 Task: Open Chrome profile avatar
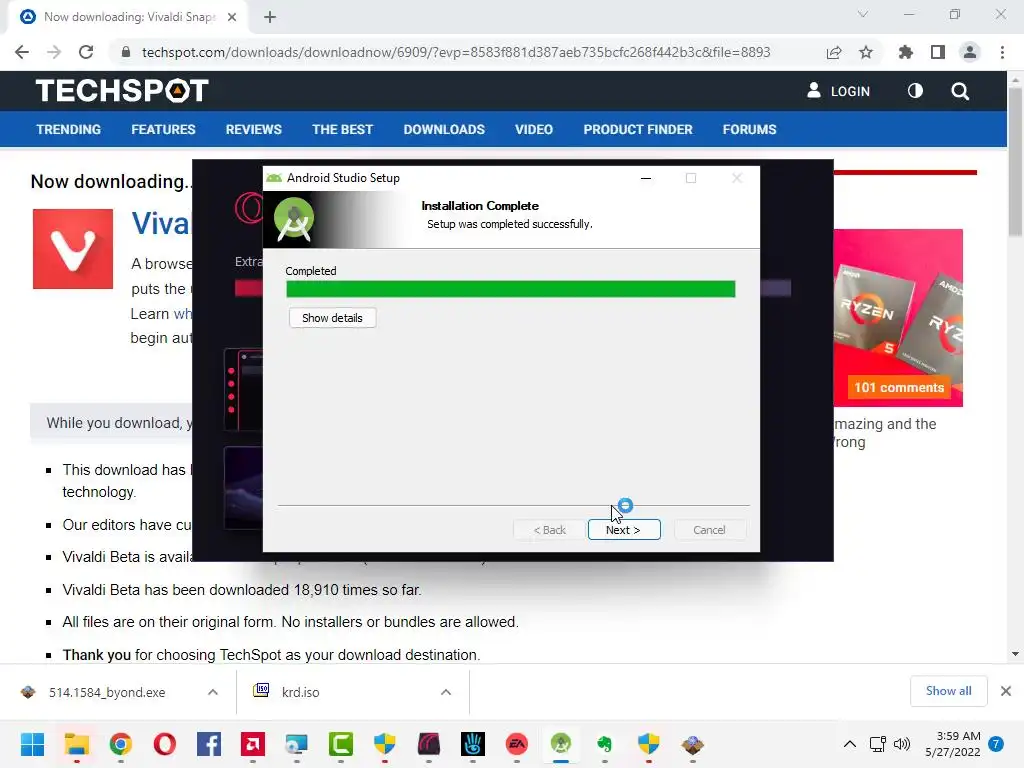point(970,52)
